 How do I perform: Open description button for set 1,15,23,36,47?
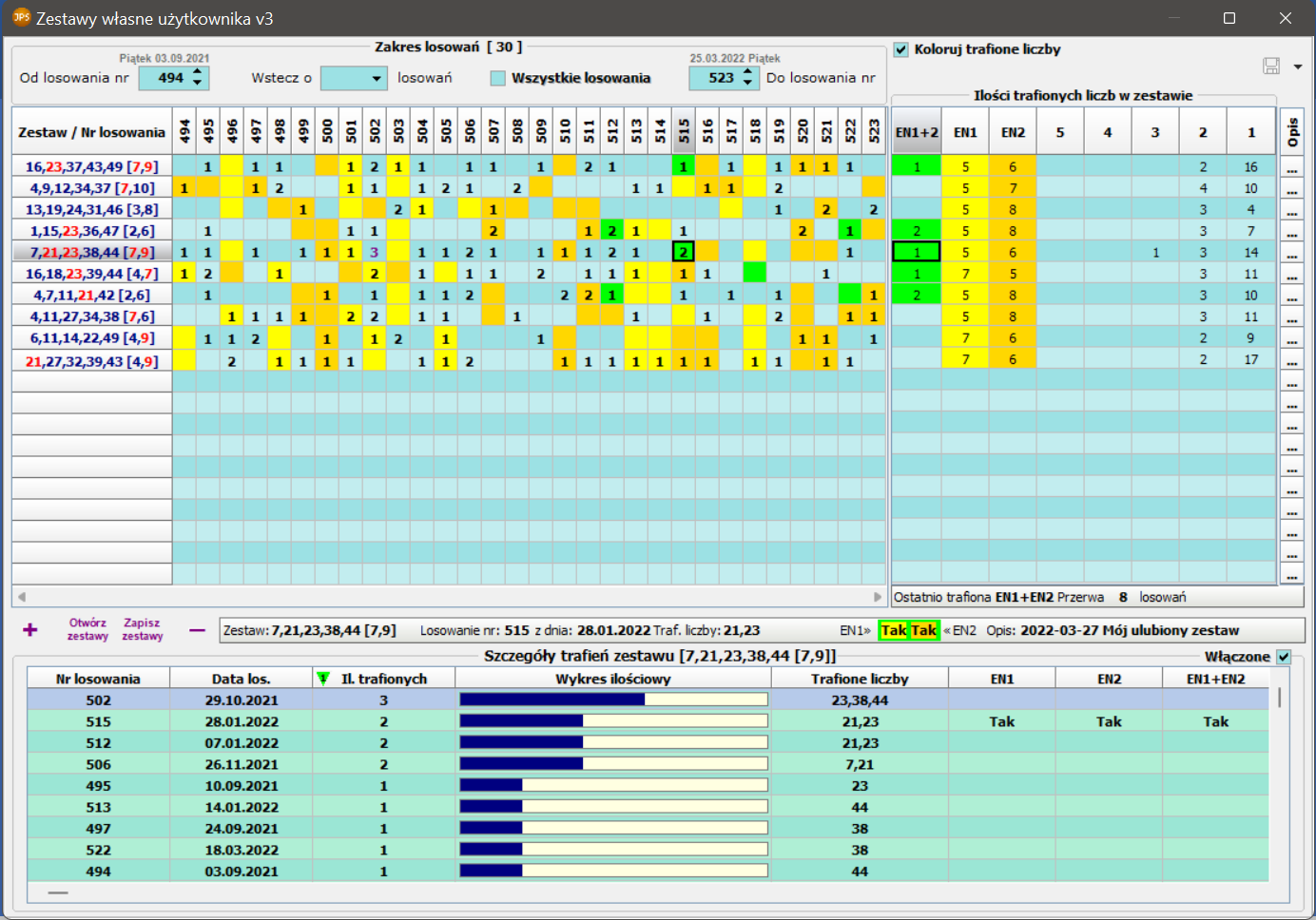pos(1291,231)
